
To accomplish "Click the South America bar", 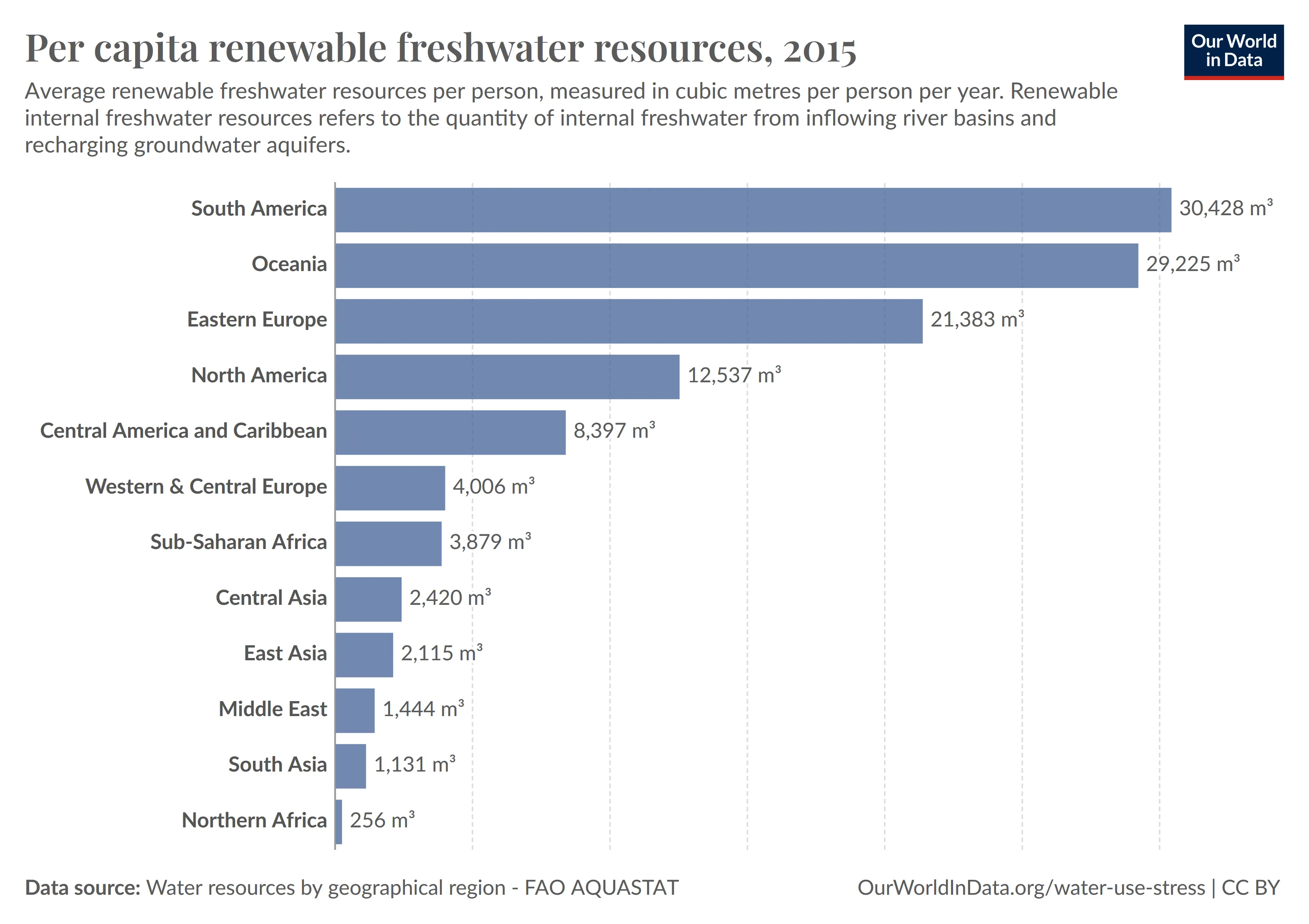I will click(x=753, y=210).
